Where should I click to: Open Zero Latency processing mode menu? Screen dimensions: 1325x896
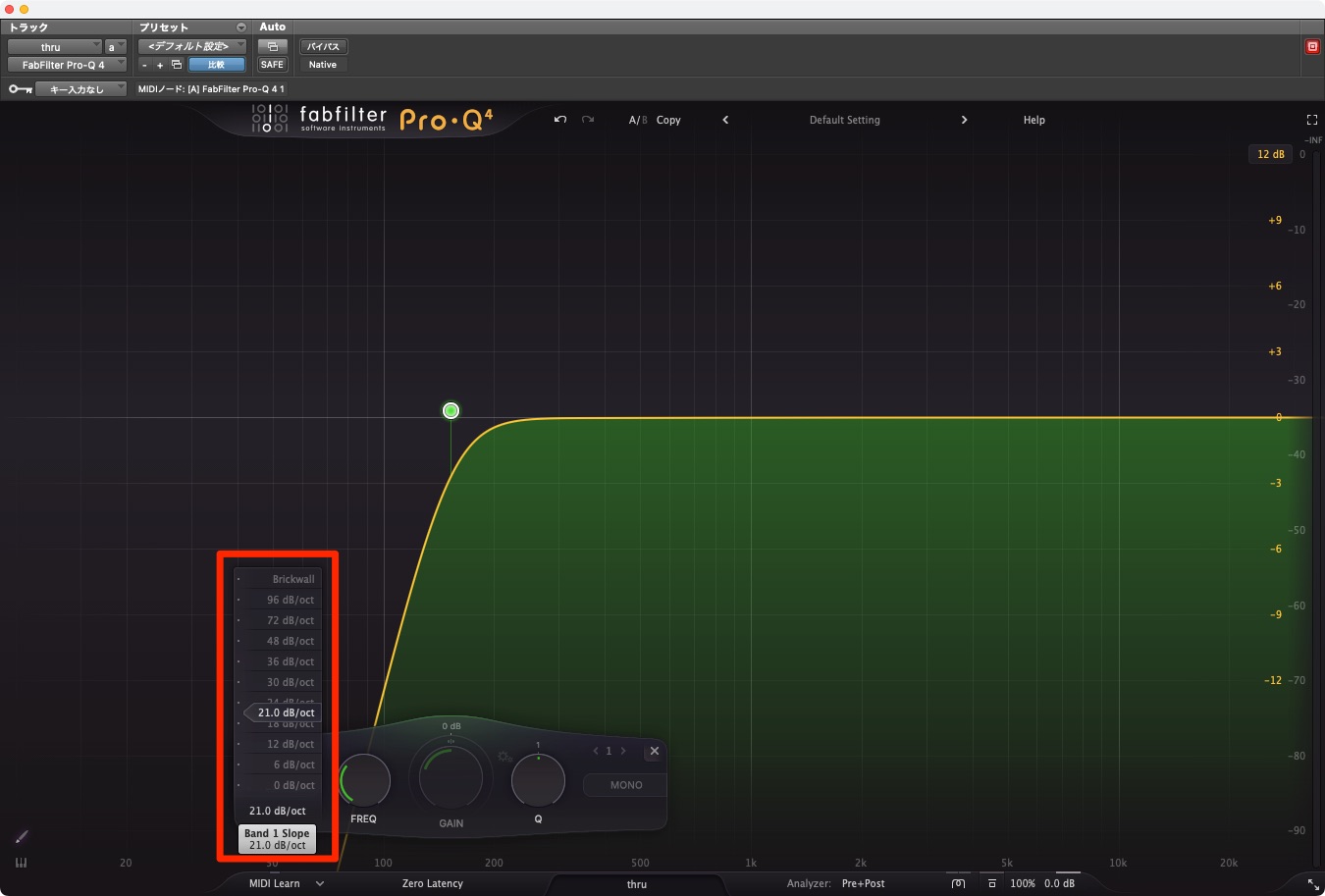pyautogui.click(x=432, y=883)
